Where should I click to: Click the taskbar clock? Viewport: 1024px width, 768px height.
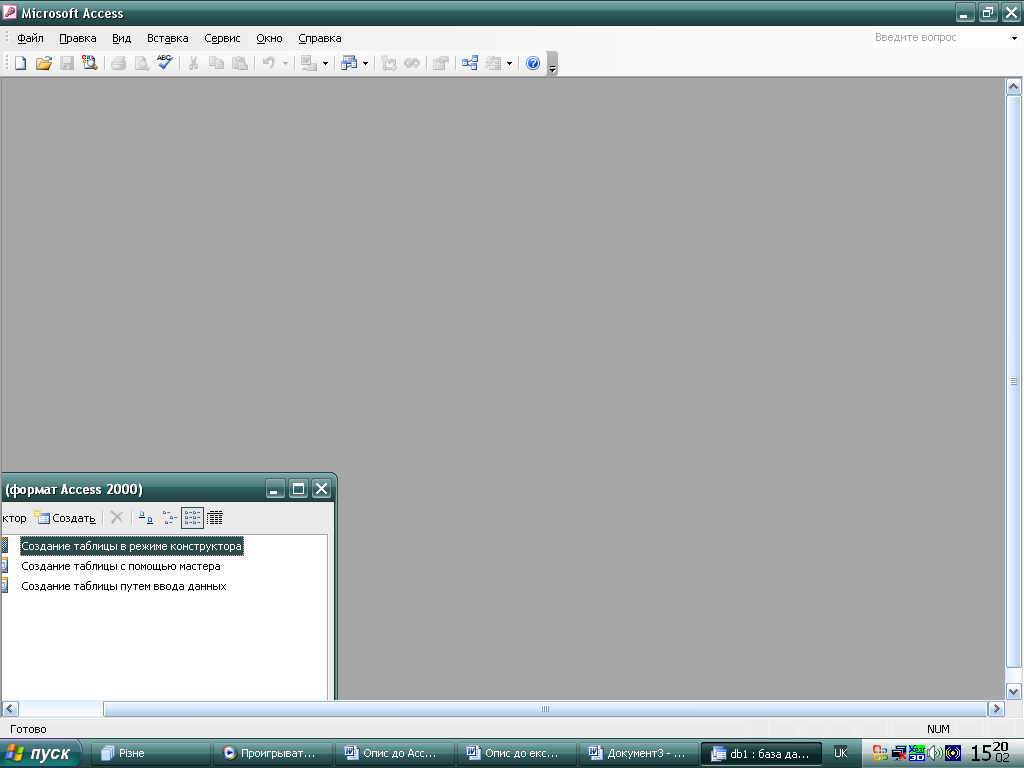pyautogui.click(x=989, y=753)
